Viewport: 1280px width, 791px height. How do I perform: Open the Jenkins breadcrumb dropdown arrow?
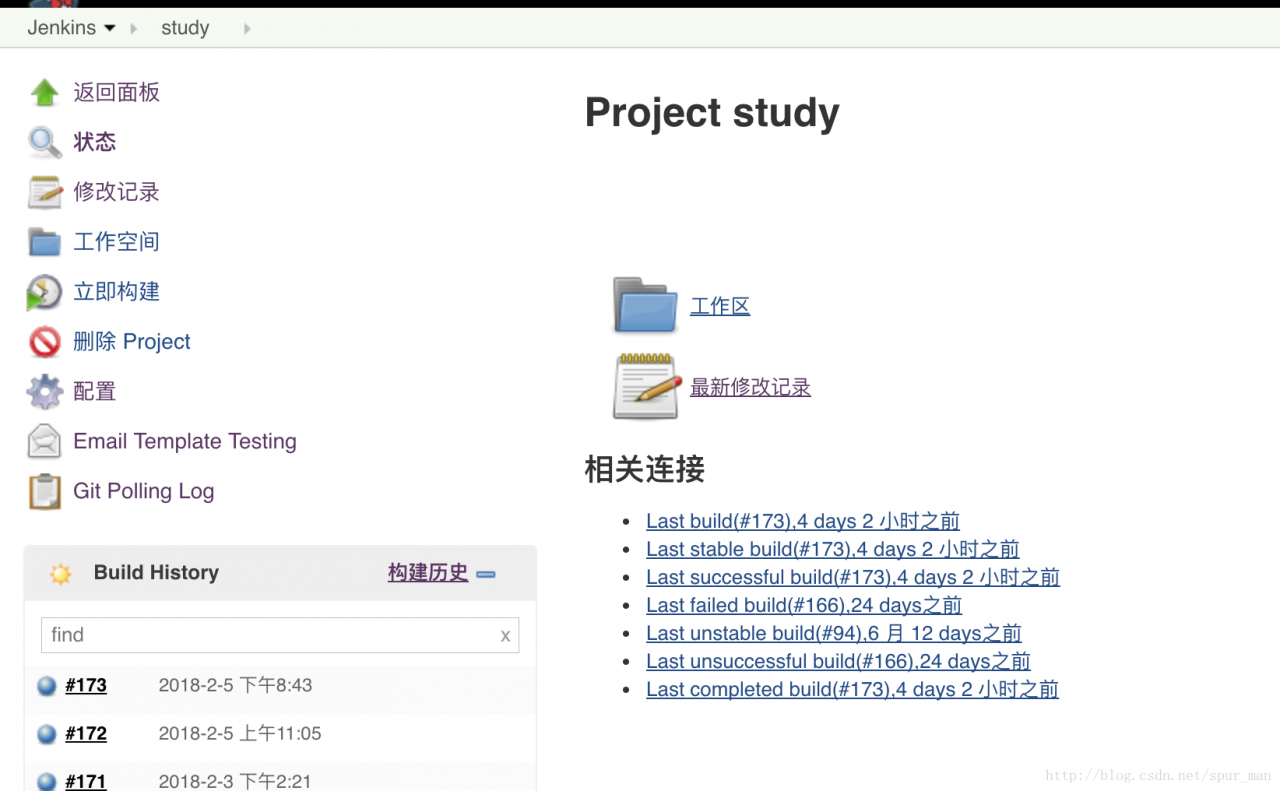point(110,28)
